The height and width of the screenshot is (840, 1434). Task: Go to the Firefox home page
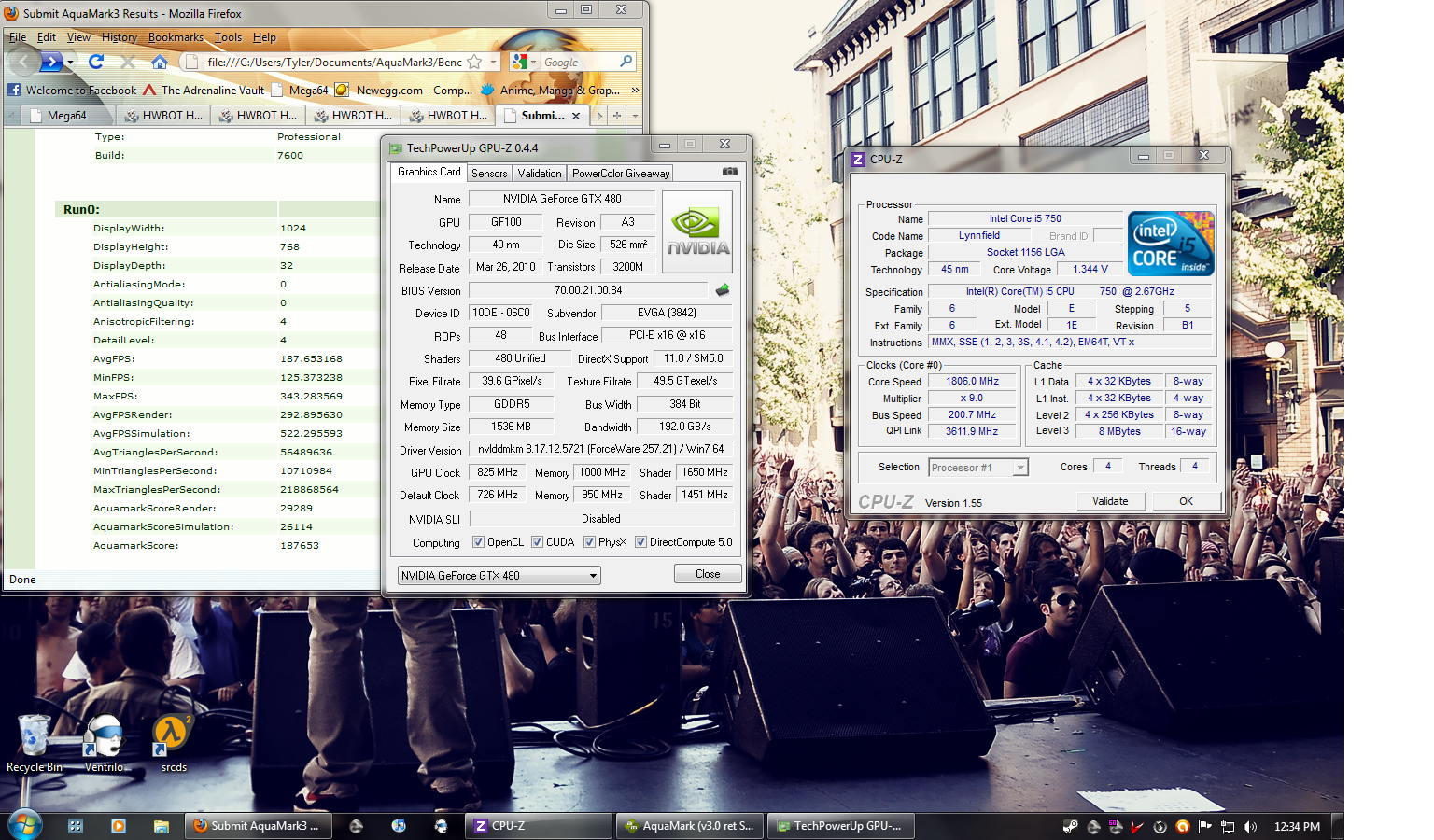(x=160, y=62)
